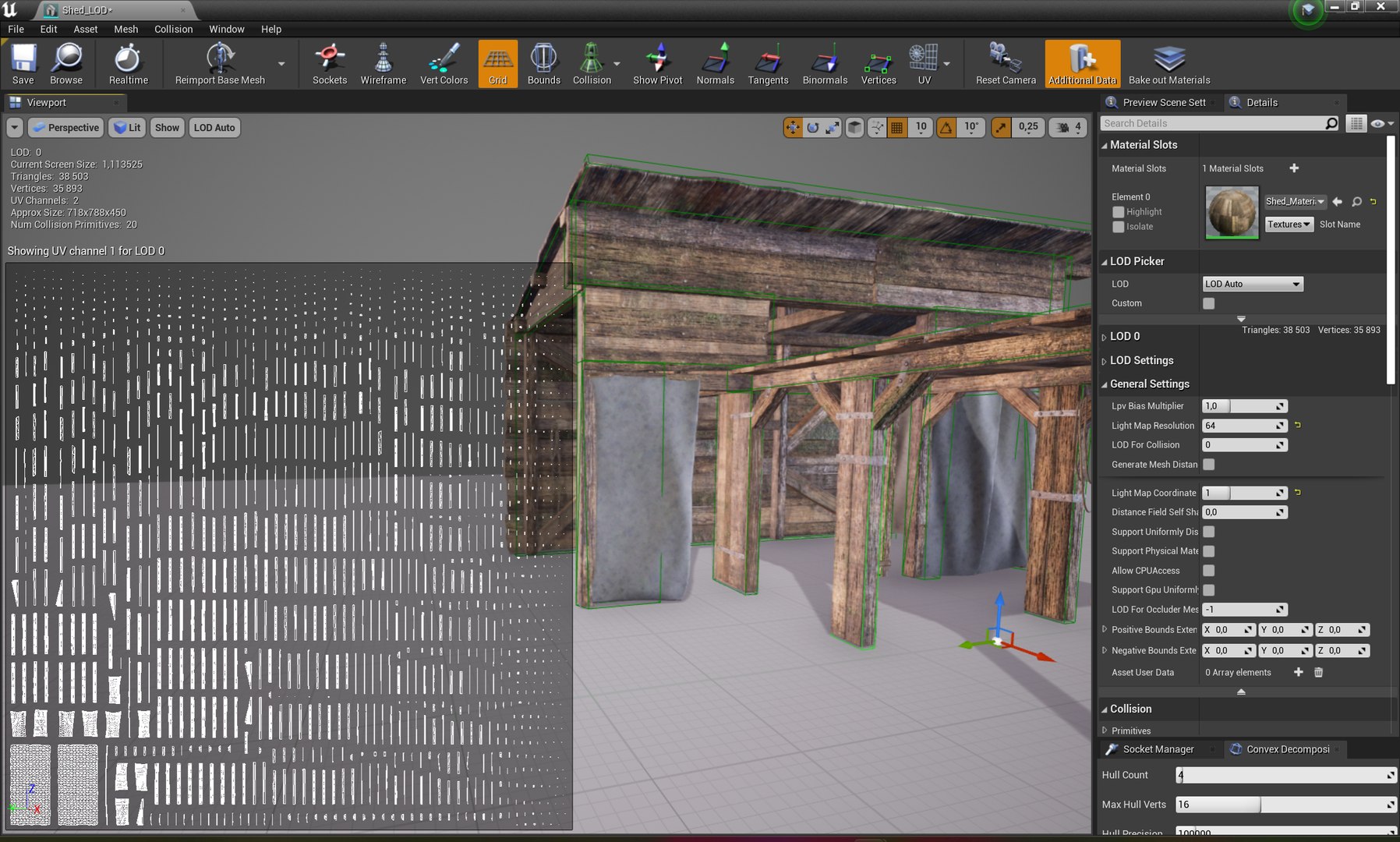The height and width of the screenshot is (842, 1400).
Task: Check the Custom LOD checkbox
Action: click(x=1208, y=303)
